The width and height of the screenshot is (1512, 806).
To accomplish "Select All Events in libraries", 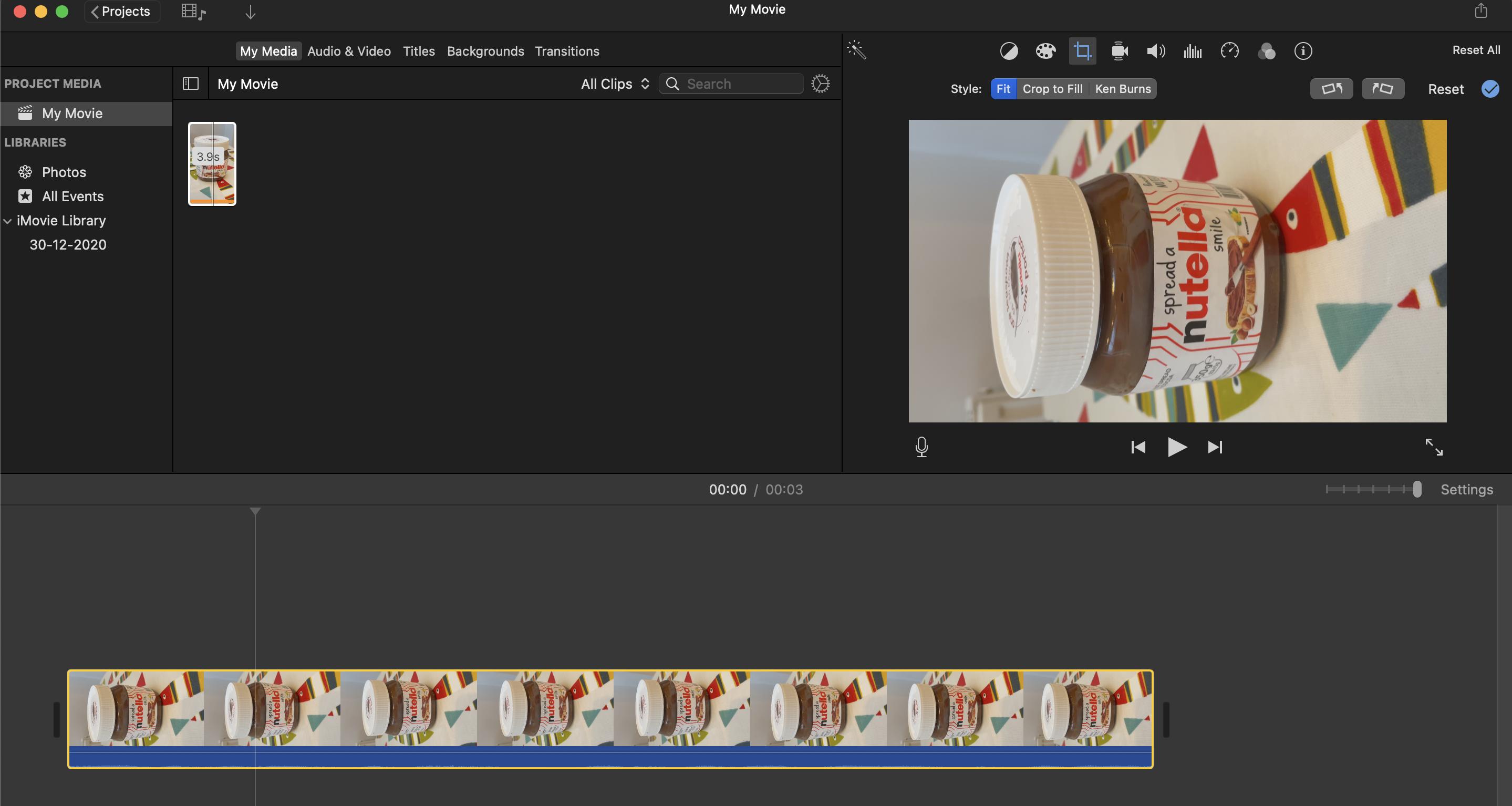I will [72, 196].
